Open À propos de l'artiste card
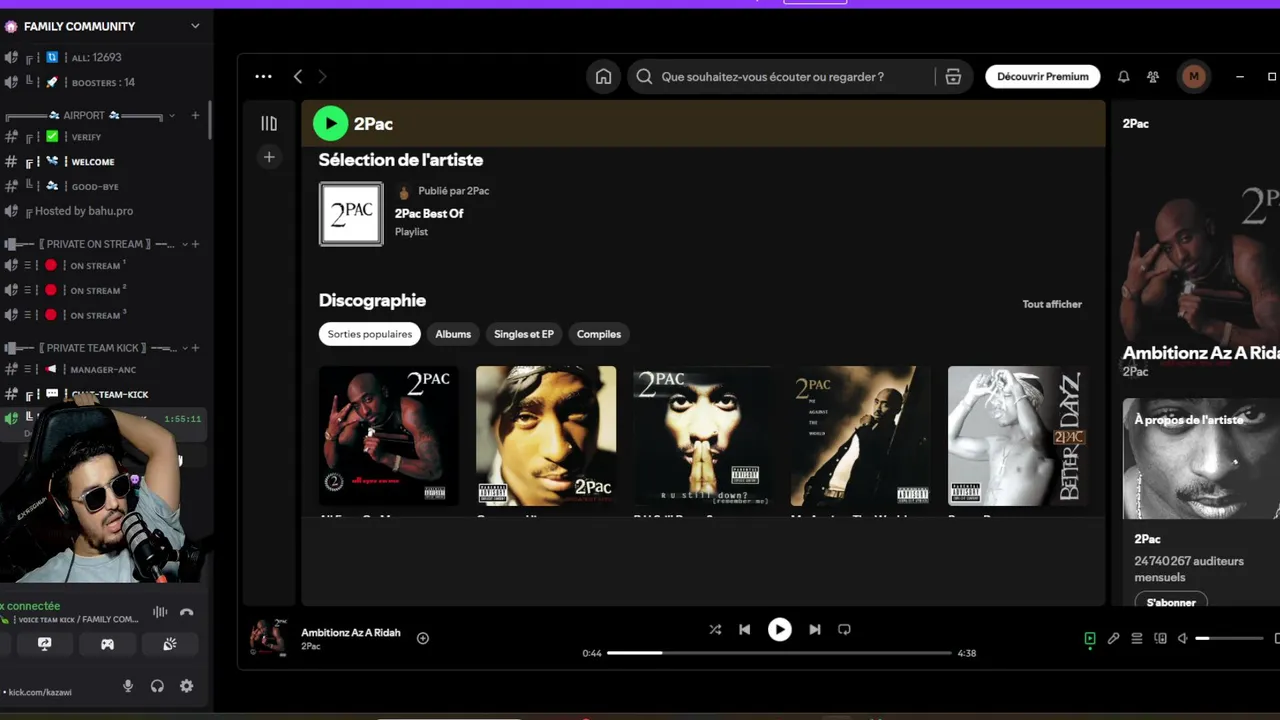 (x=1201, y=501)
